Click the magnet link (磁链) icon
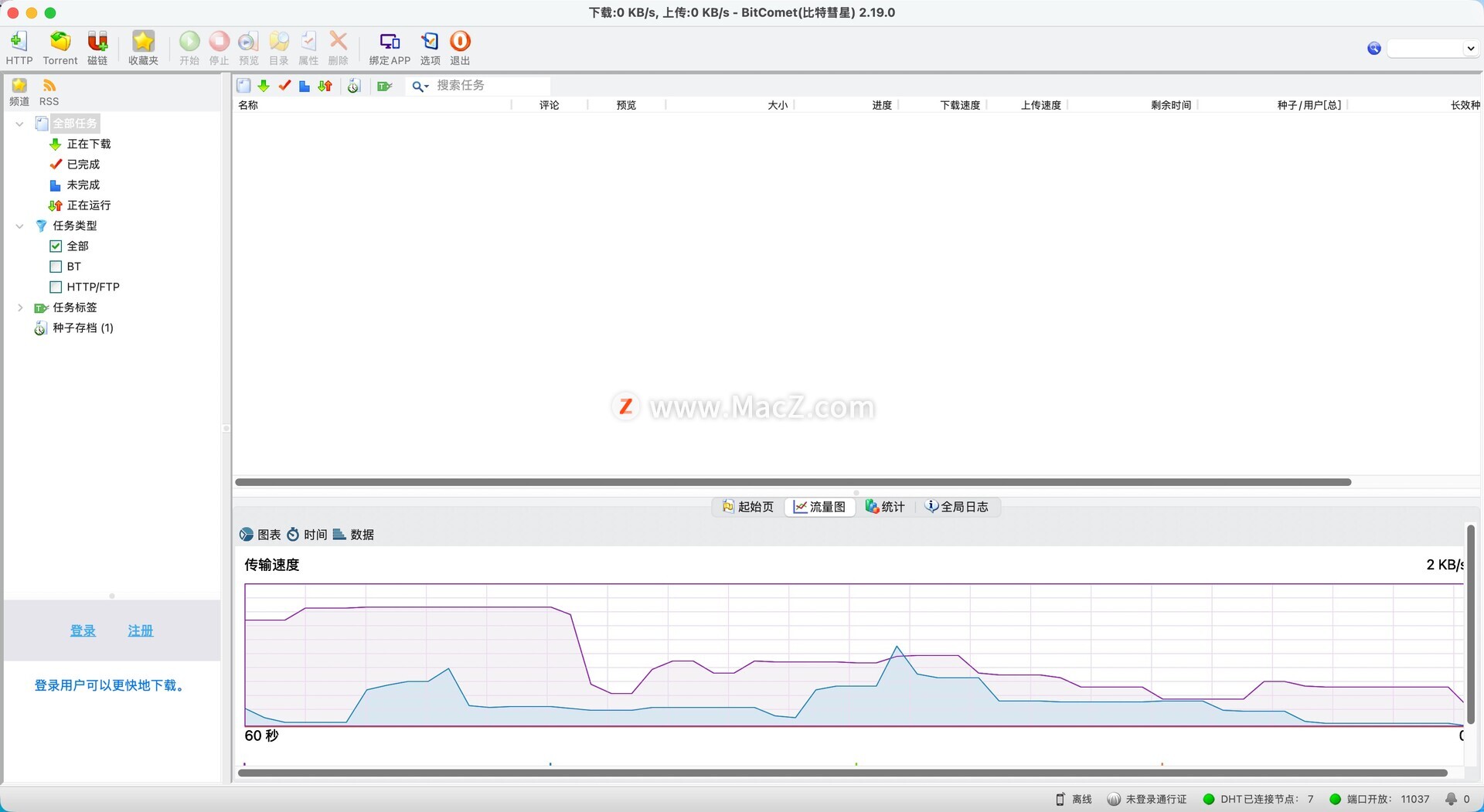This screenshot has height=812, width=1484. 97,42
